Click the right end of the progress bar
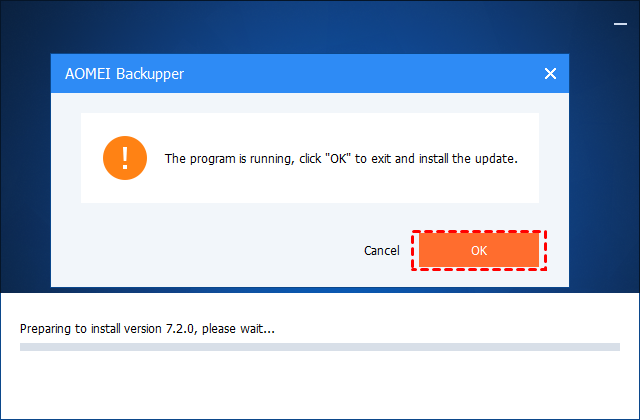 coord(614,347)
